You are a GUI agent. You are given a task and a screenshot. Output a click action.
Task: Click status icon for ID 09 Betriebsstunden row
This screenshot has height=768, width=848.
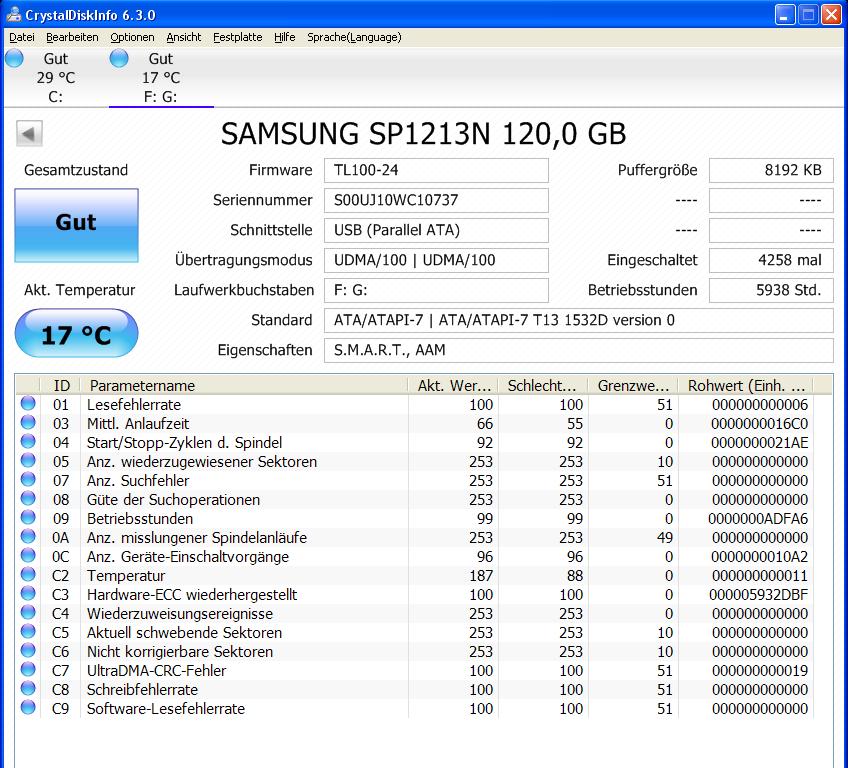[x=28, y=517]
